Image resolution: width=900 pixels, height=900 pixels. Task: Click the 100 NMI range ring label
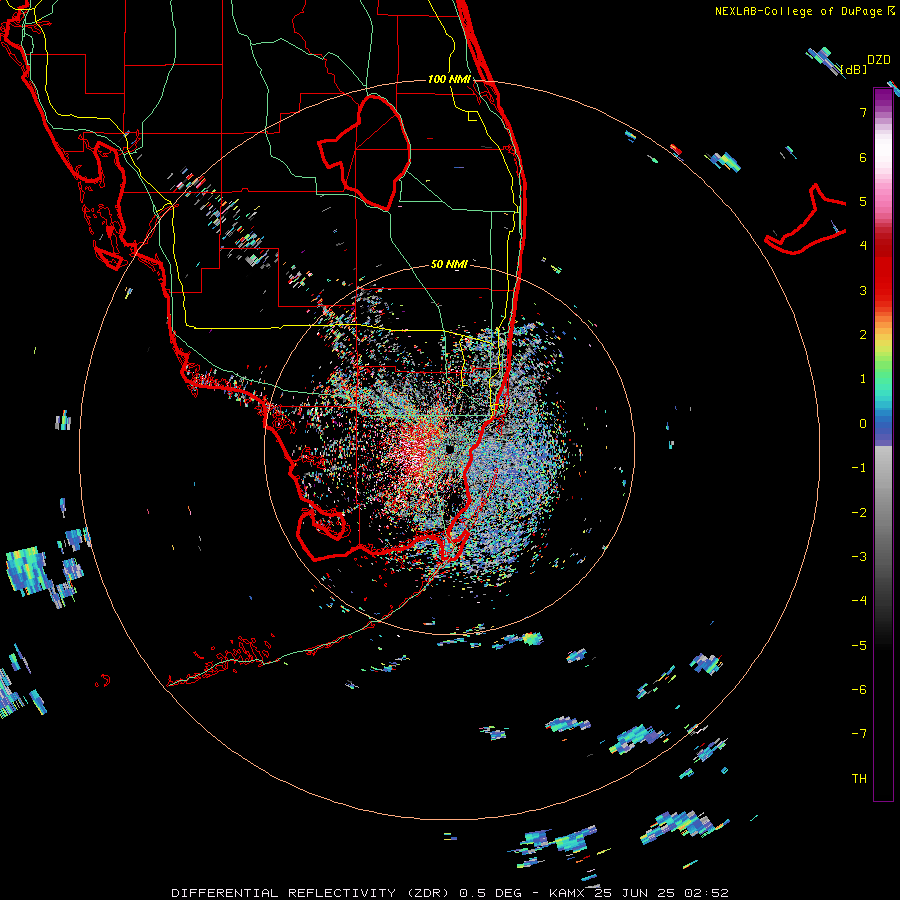[449, 79]
